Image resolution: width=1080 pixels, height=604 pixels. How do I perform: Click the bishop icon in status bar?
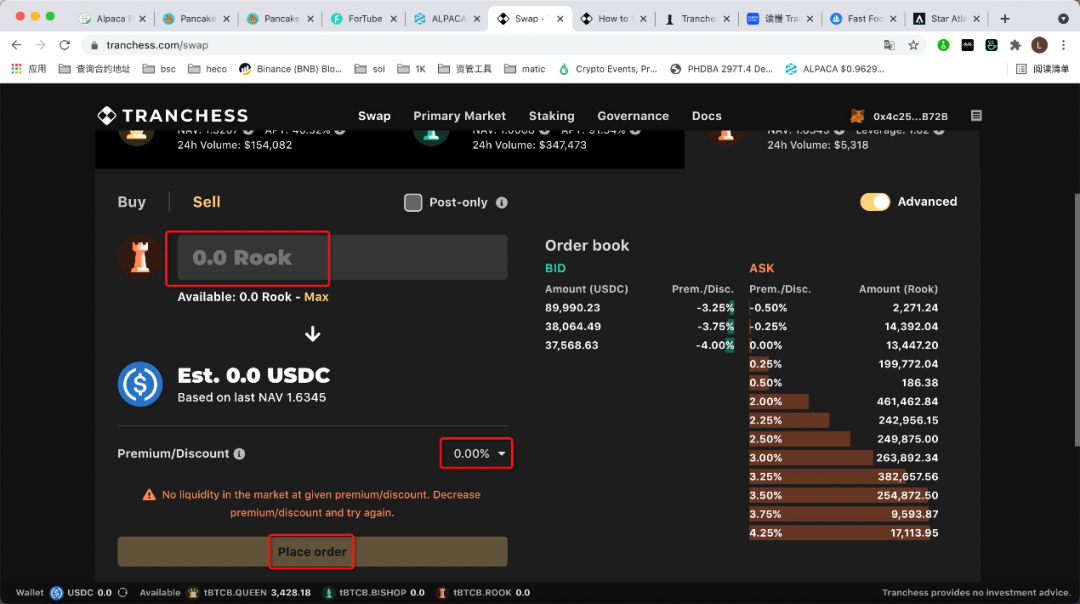click(329, 592)
